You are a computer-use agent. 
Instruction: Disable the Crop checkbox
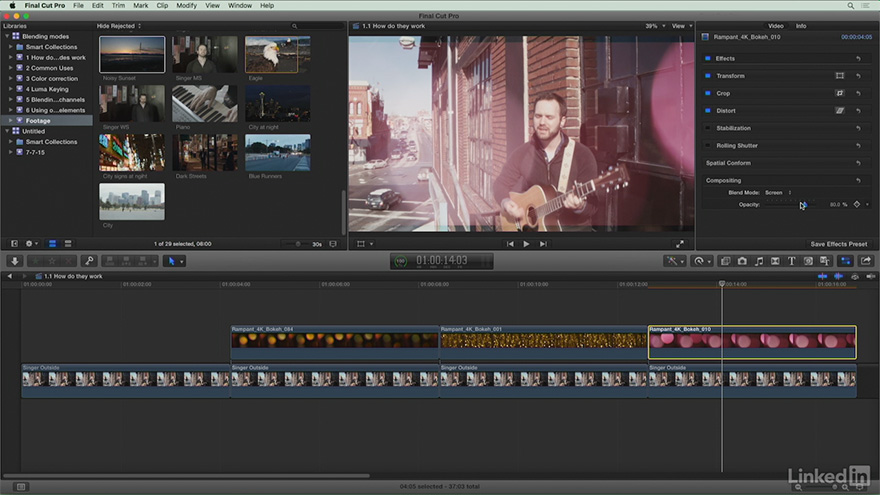708,93
